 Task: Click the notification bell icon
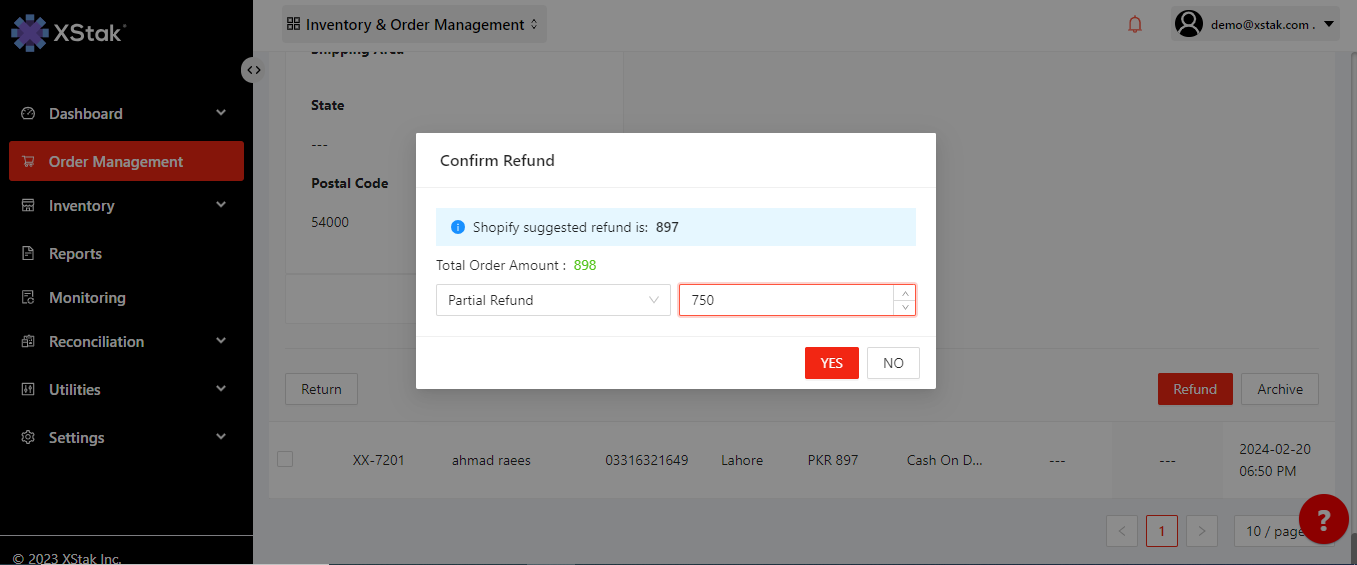1135,25
